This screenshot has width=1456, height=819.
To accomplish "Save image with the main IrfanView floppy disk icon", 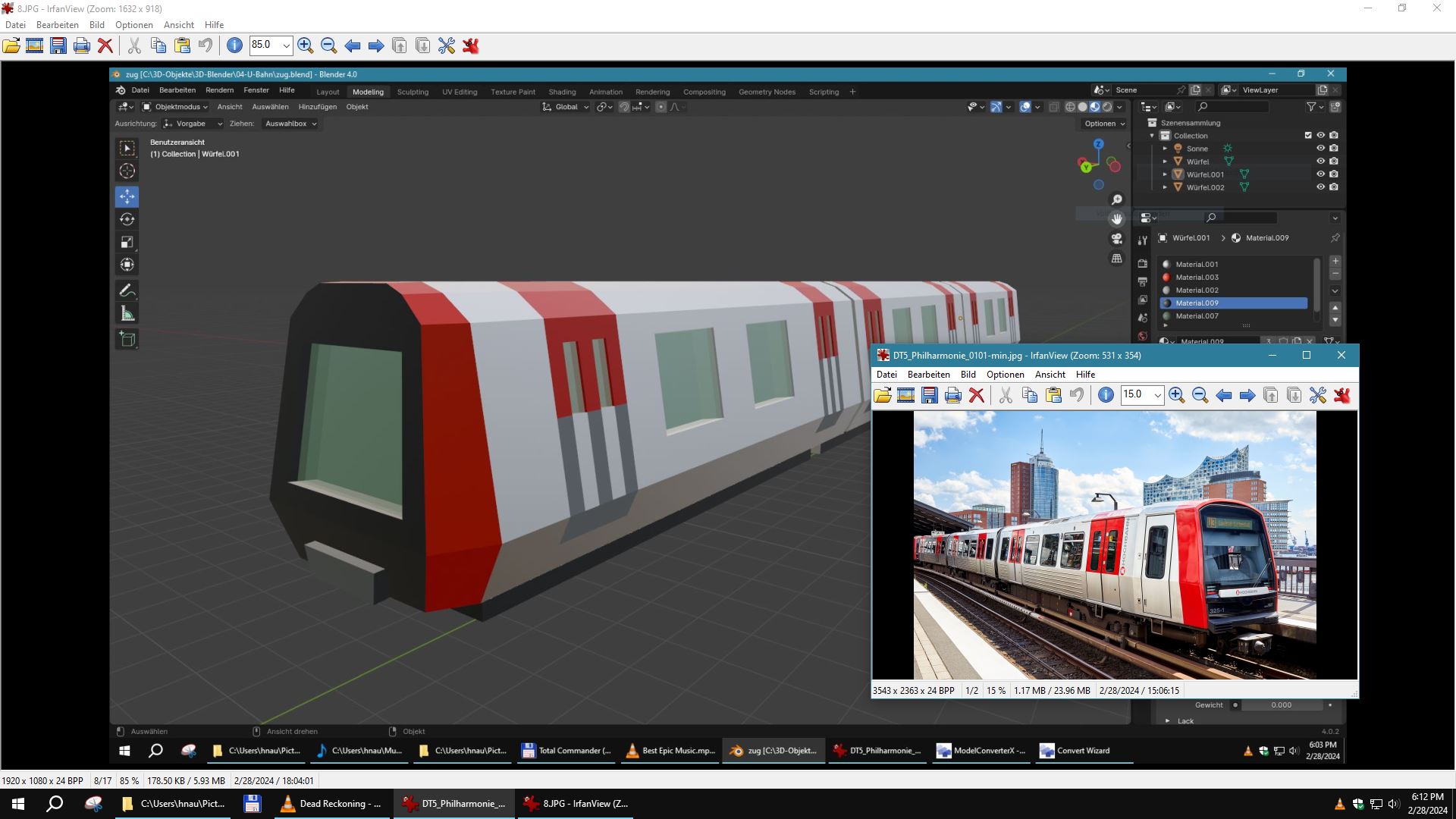I will [x=58, y=45].
